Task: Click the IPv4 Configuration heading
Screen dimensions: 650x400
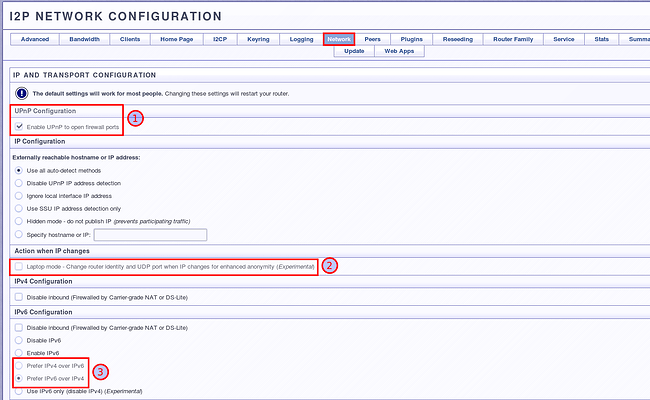Action: tap(43, 281)
